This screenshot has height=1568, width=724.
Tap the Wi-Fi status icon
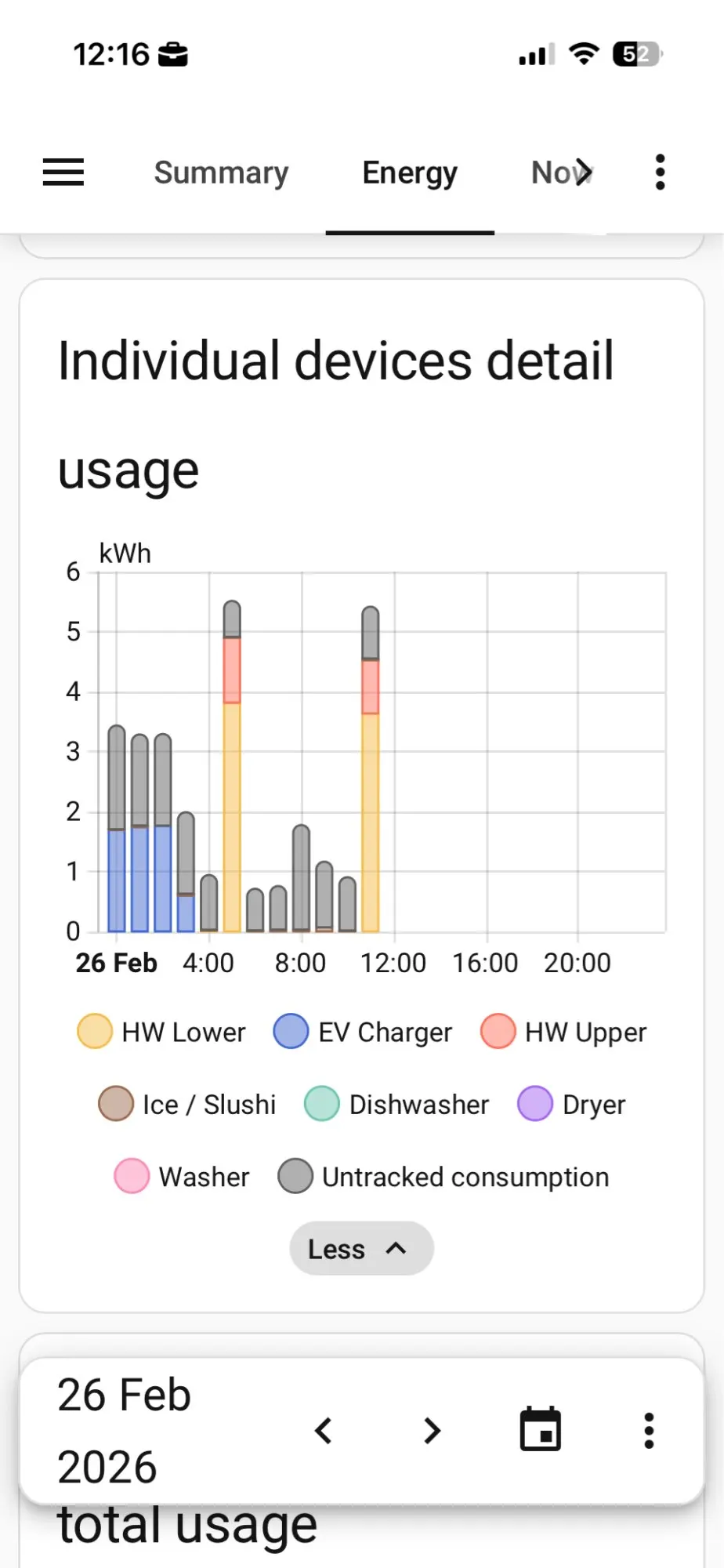(x=584, y=54)
